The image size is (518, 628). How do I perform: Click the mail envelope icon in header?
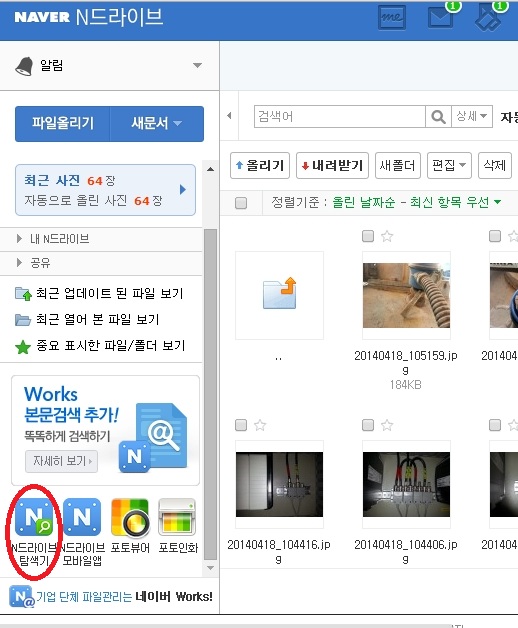(440, 18)
